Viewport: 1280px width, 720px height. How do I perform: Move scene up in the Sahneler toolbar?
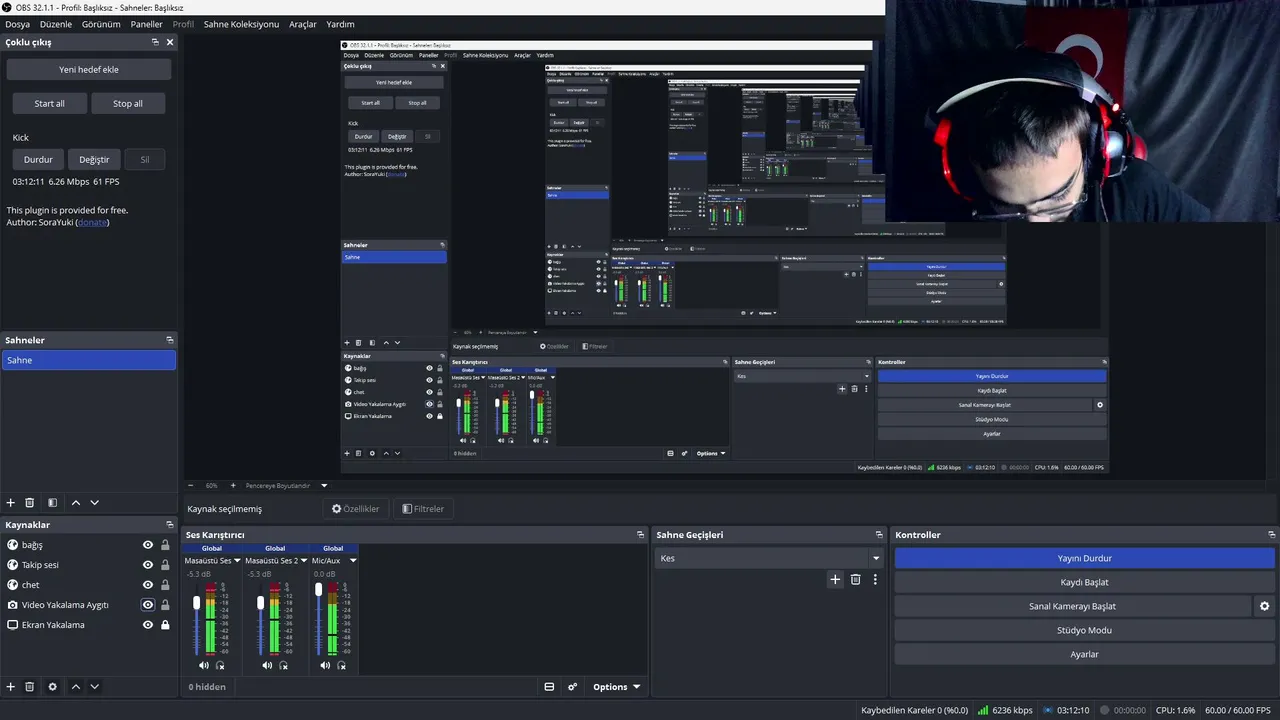coord(75,503)
